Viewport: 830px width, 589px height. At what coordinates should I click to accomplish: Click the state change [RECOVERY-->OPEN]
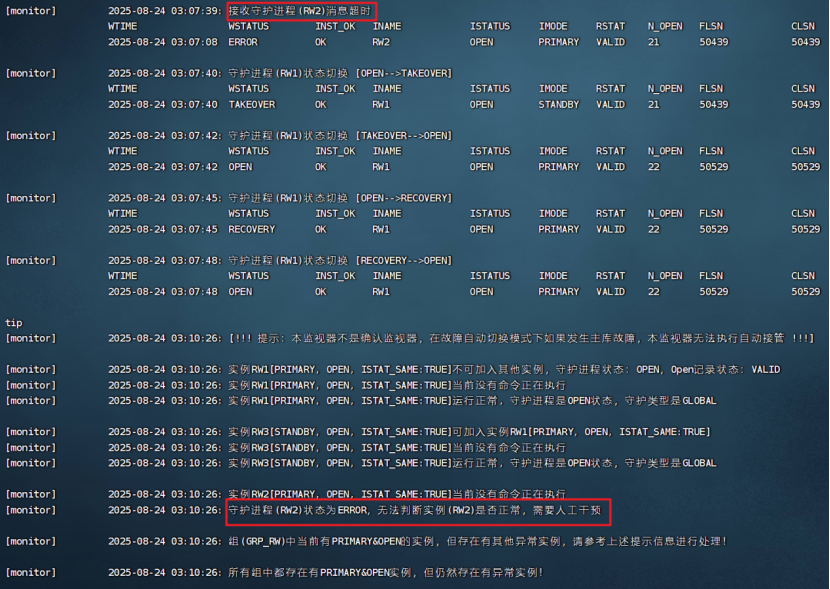tap(404, 261)
